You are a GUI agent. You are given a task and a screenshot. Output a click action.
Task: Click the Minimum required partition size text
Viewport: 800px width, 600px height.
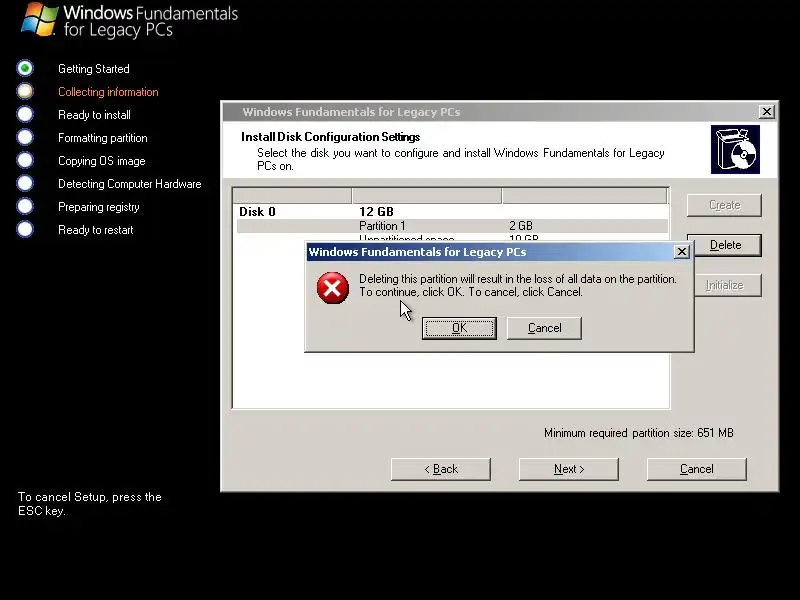tap(639, 433)
